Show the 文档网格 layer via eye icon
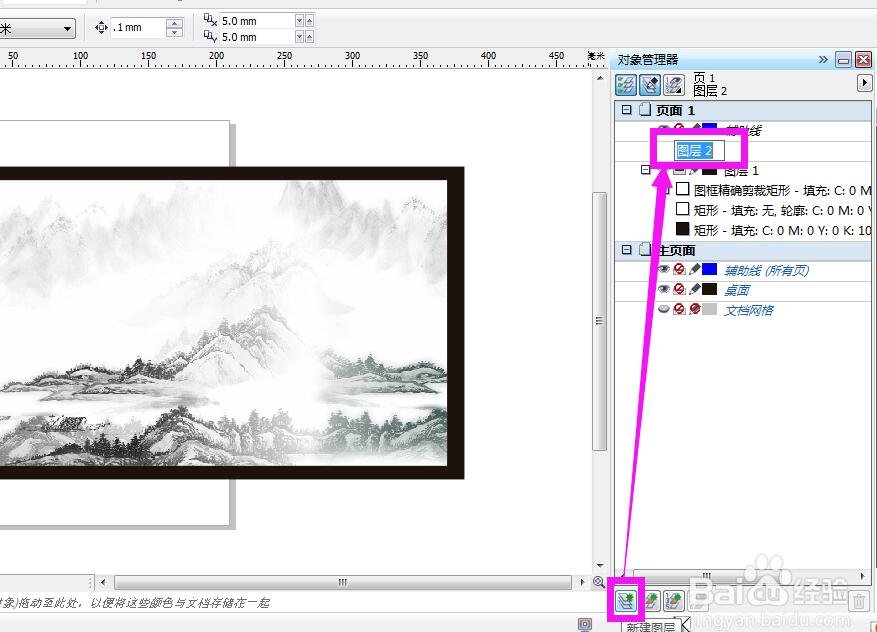877x632 pixels. point(664,310)
